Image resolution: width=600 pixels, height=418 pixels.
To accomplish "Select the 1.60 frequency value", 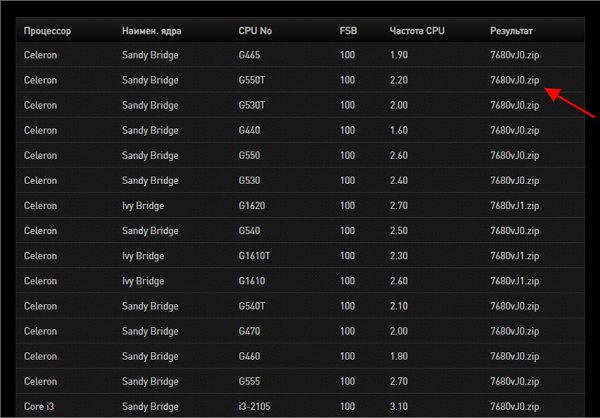I will tap(399, 131).
